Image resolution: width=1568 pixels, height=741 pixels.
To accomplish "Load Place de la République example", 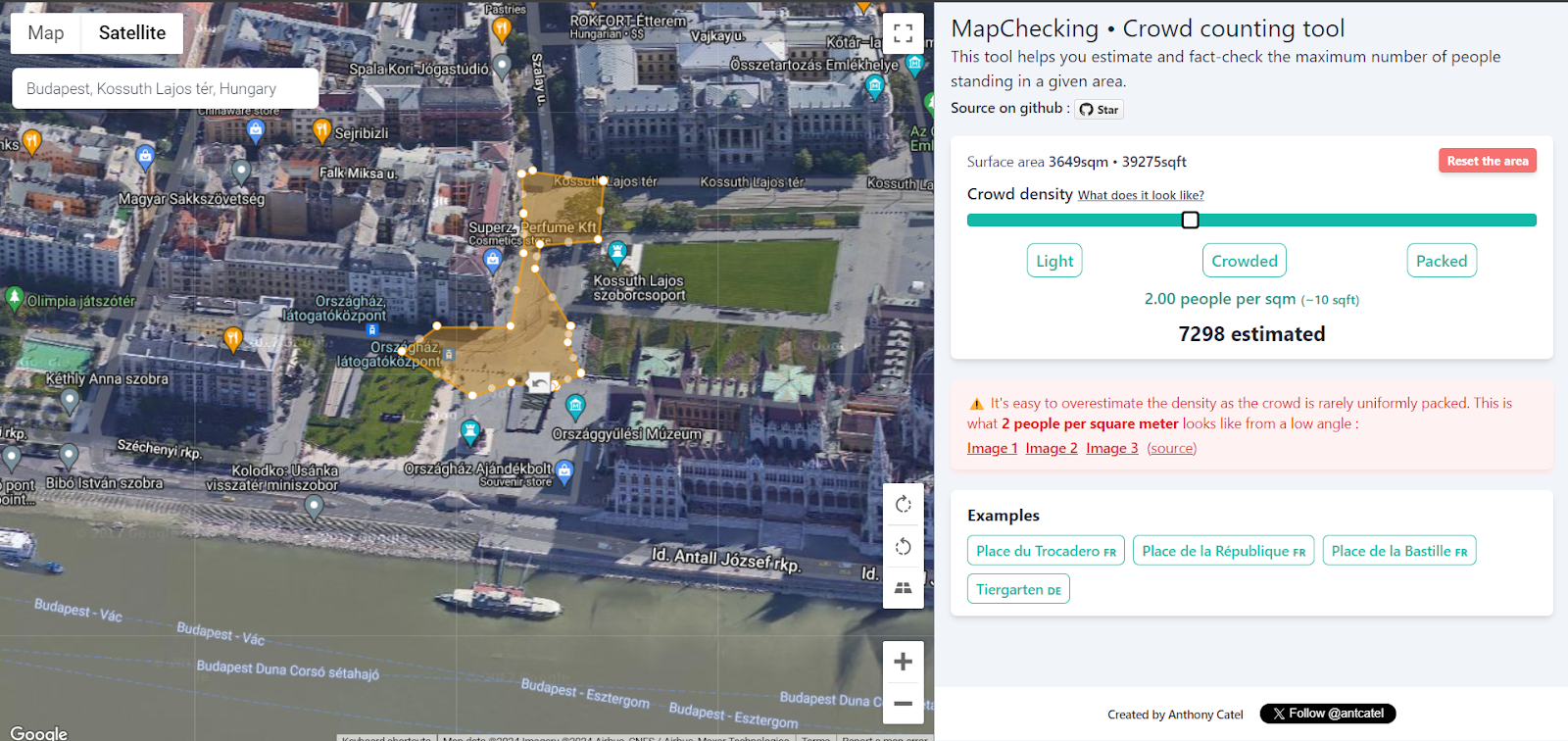I will [1224, 551].
